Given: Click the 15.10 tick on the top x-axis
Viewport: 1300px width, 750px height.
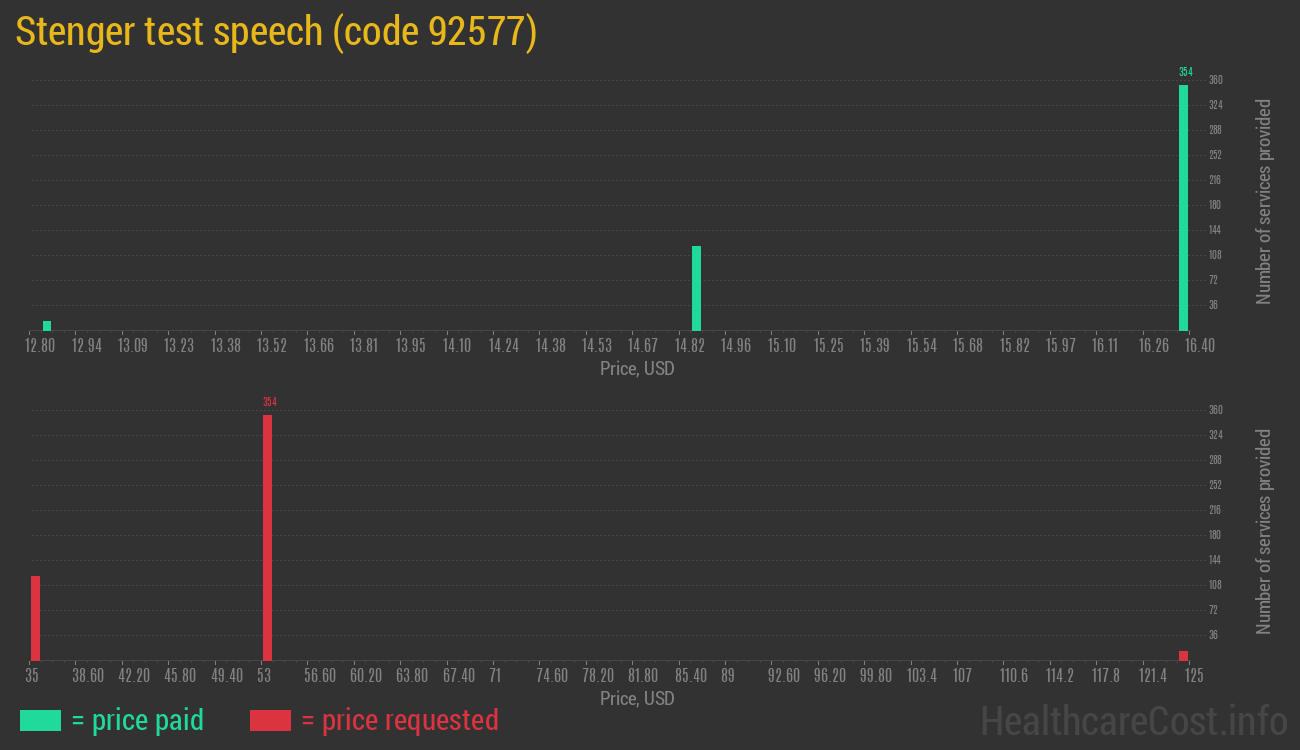Looking at the screenshot, I should (x=782, y=346).
